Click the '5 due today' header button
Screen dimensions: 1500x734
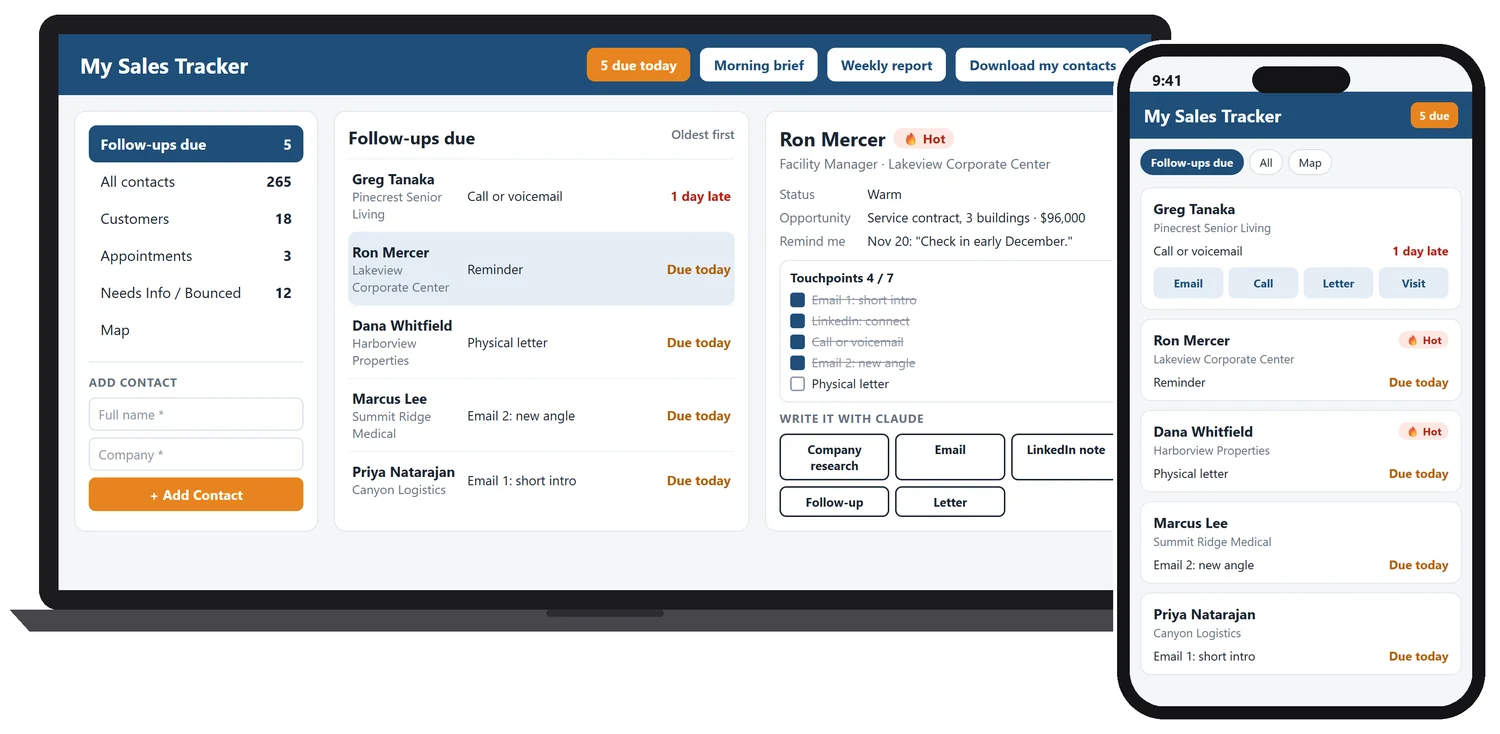(638, 65)
